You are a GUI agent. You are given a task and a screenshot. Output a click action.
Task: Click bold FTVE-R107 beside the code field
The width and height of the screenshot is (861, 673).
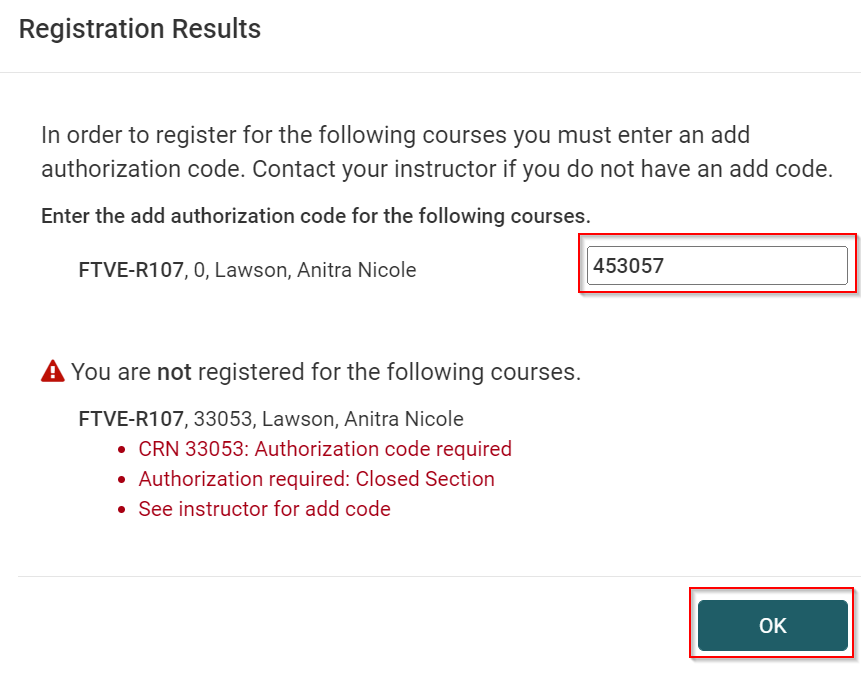(x=131, y=270)
